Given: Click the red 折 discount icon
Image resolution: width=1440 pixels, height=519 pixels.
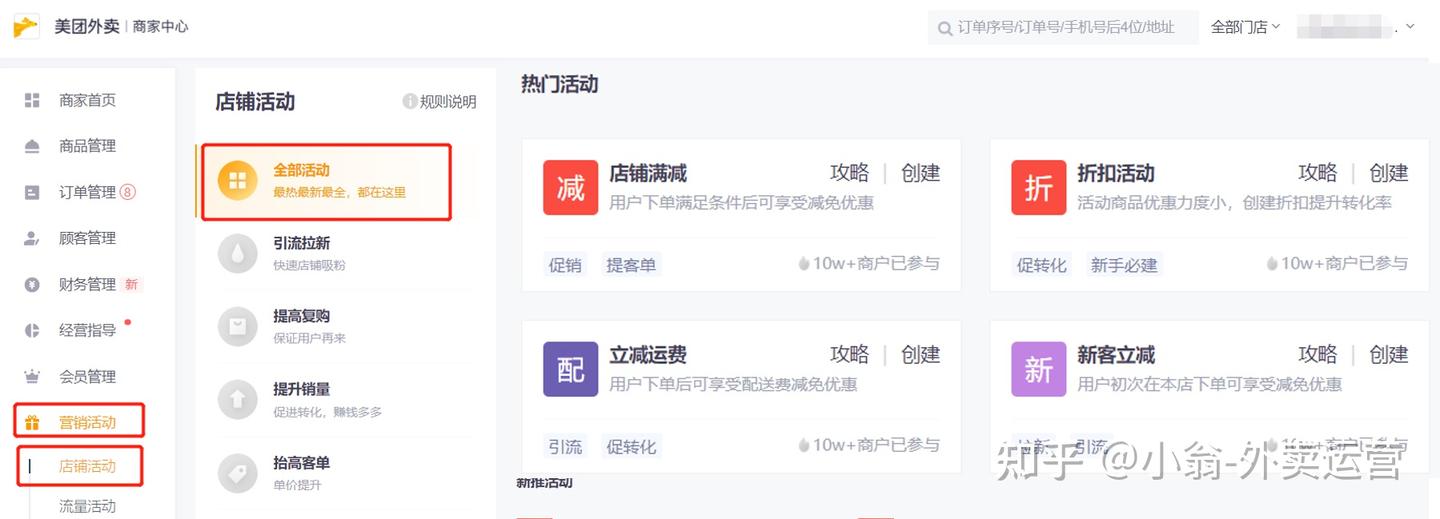Looking at the screenshot, I should (1038, 187).
